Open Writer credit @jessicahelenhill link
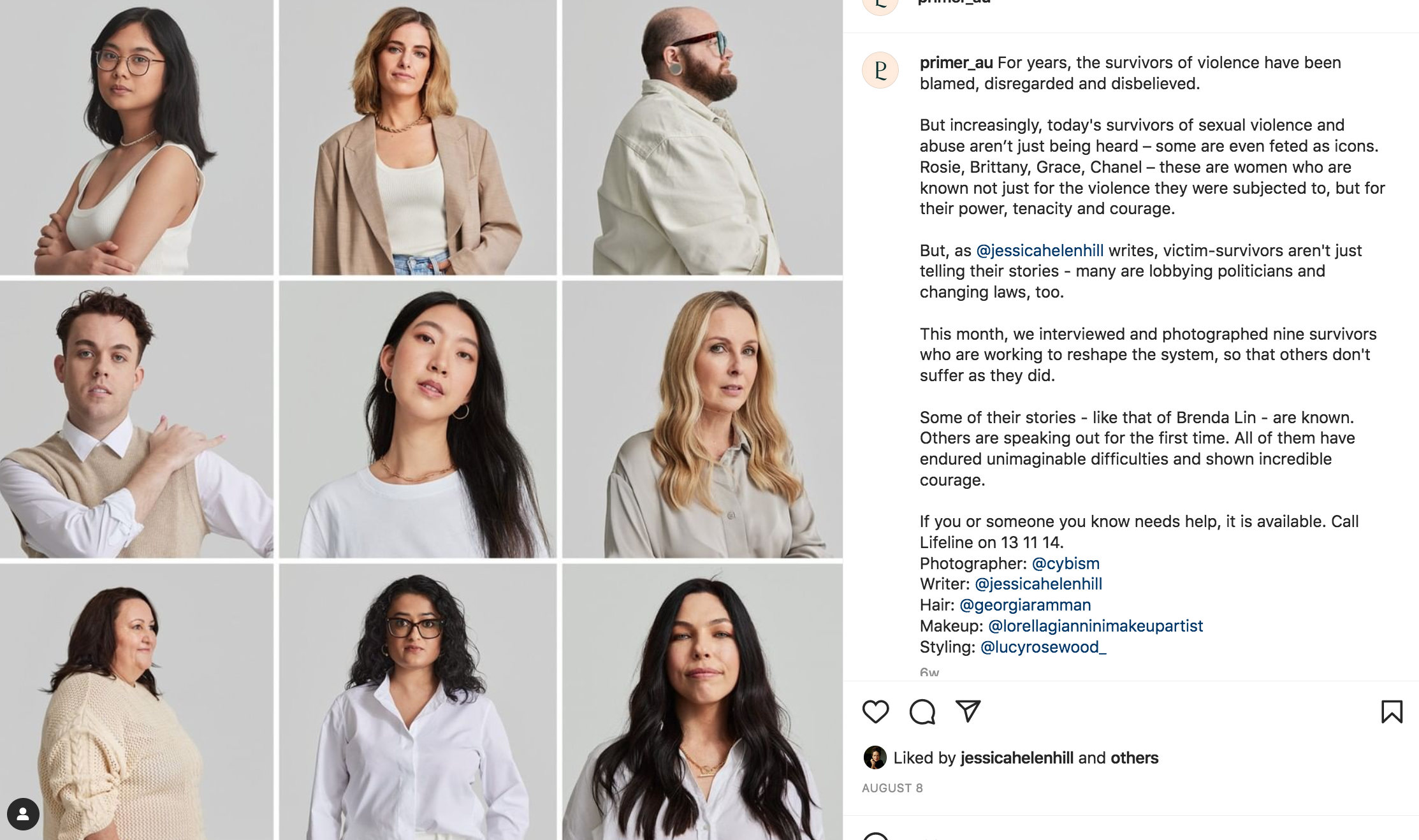This screenshot has width=1419, height=840. 1038,584
